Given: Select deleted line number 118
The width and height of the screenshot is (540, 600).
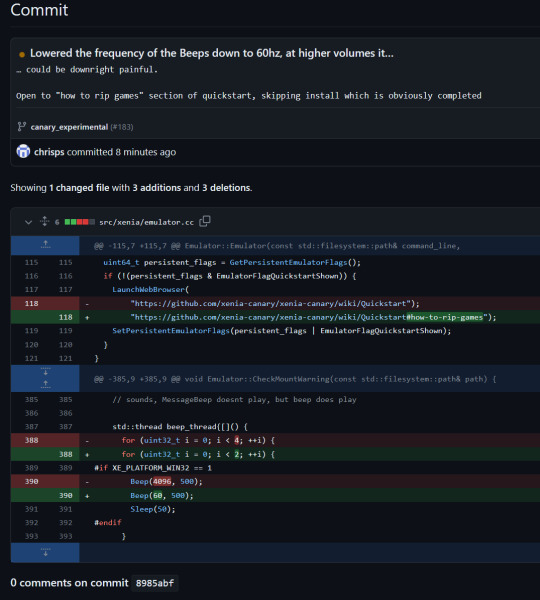Looking at the screenshot, I should coord(31,303).
